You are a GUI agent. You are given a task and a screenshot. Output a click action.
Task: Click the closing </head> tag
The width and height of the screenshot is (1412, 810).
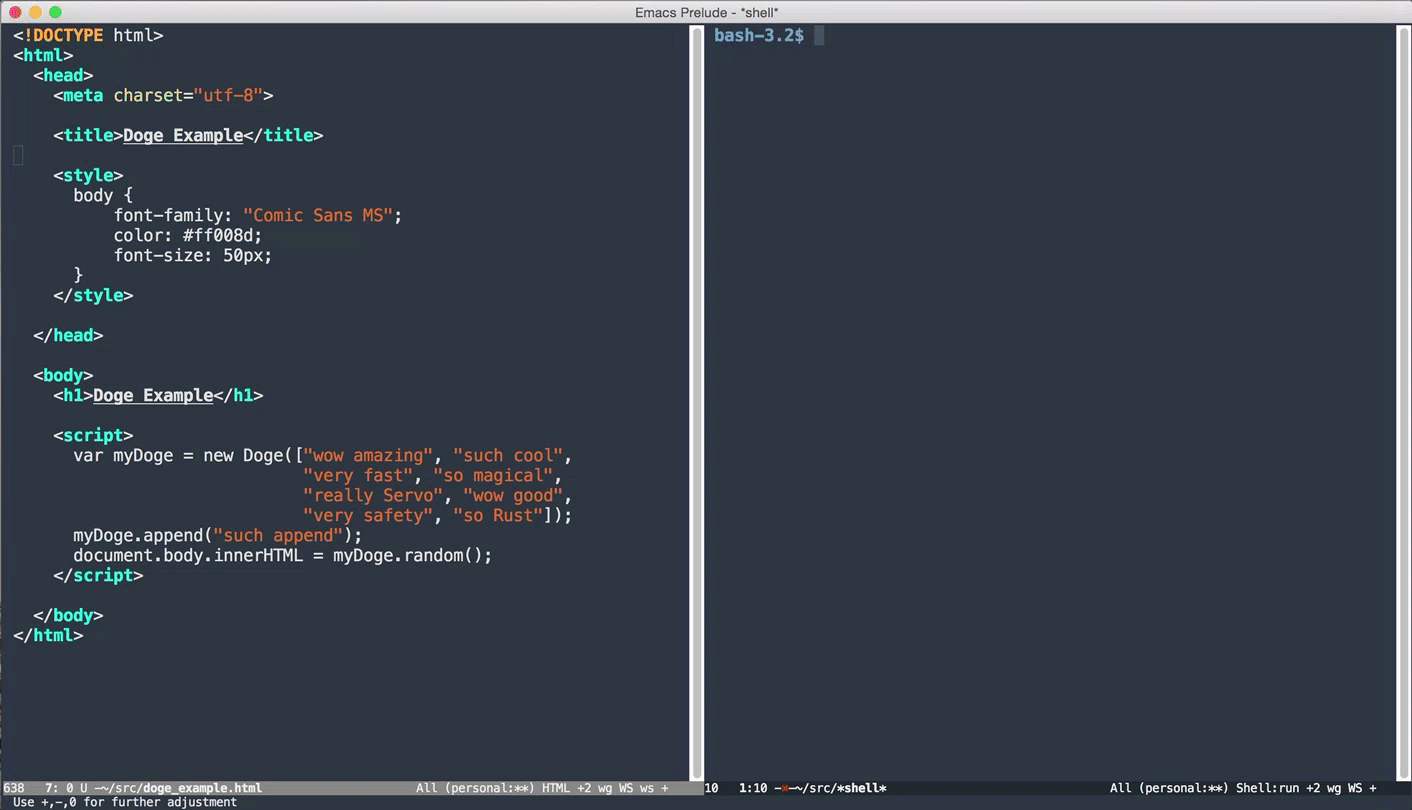click(68, 335)
